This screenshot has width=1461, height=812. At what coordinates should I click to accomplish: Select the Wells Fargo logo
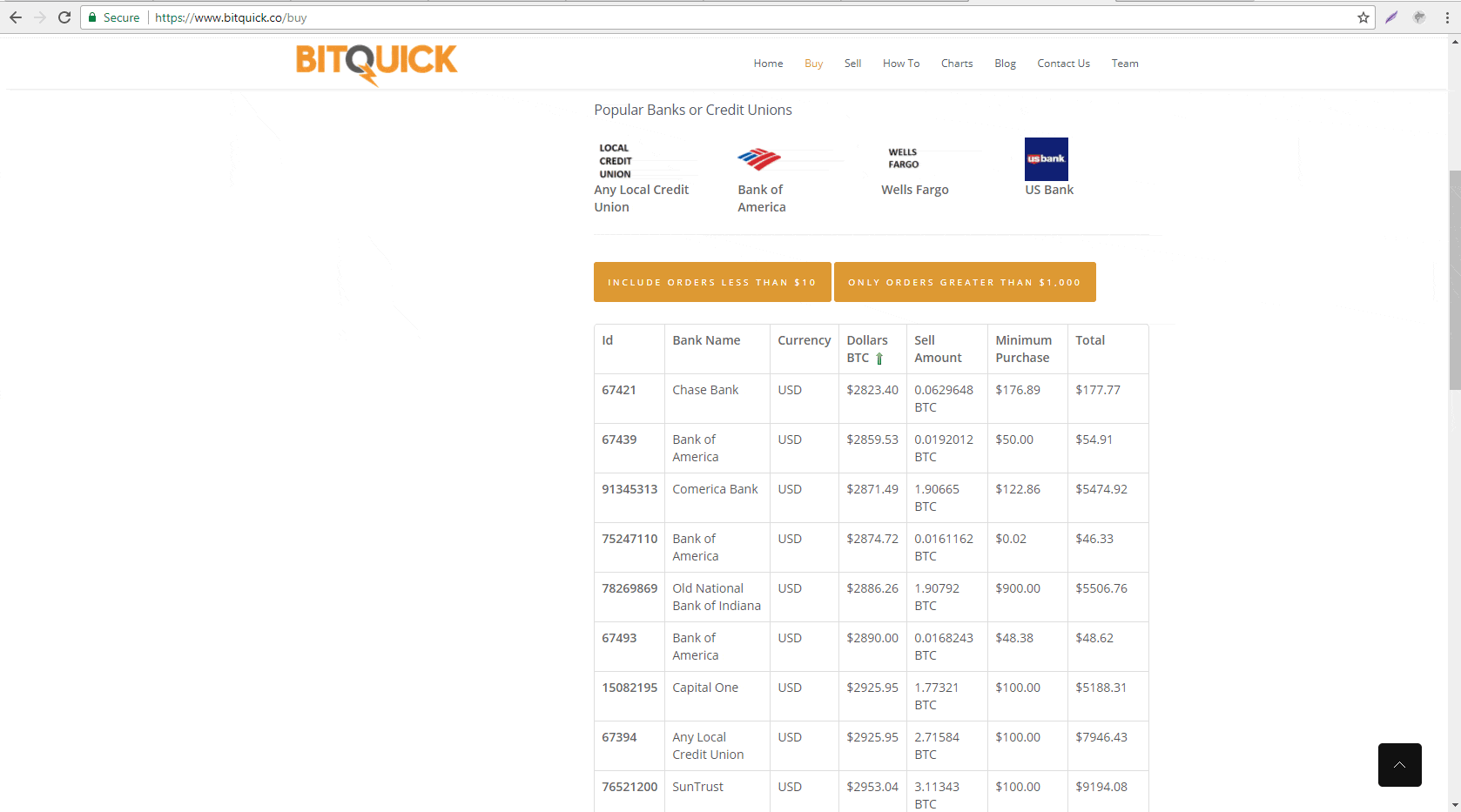[904, 158]
